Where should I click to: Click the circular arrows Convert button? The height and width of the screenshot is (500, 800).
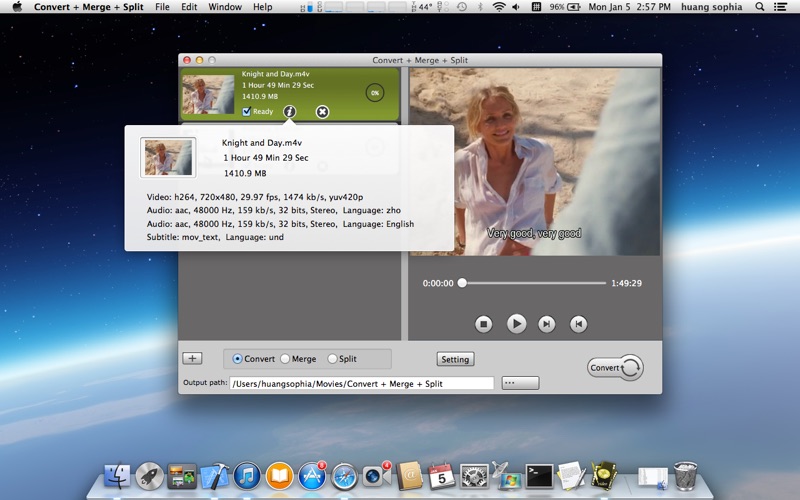point(615,367)
